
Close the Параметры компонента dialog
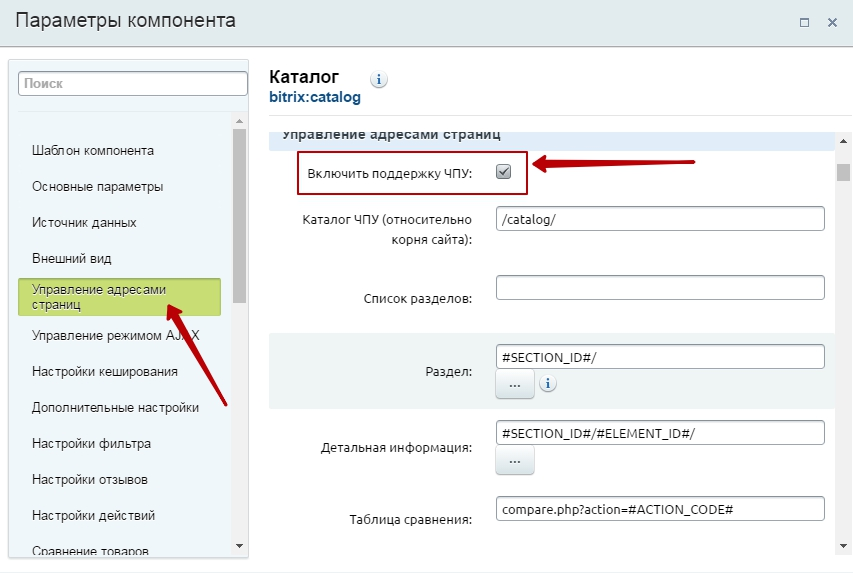point(832,22)
